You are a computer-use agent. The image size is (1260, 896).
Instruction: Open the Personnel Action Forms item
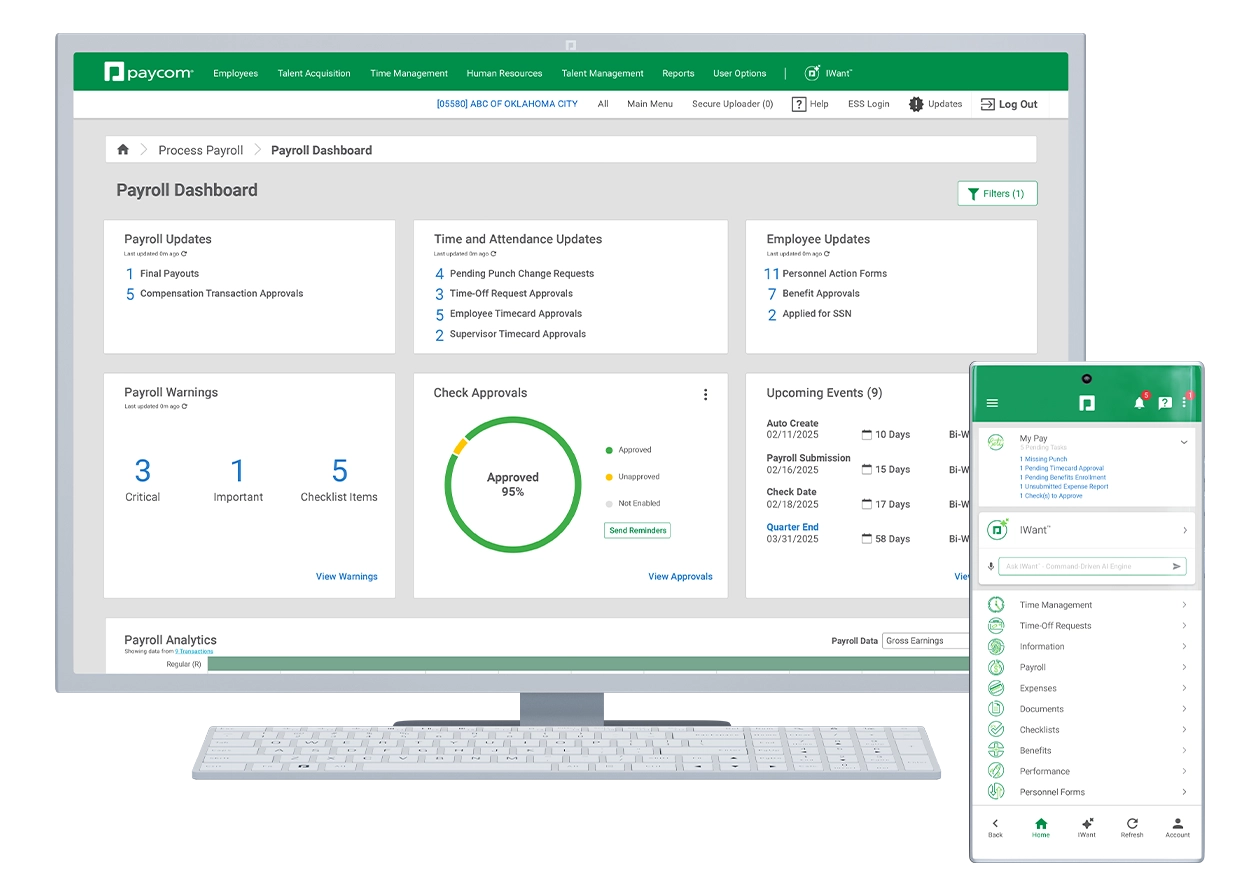coord(825,274)
